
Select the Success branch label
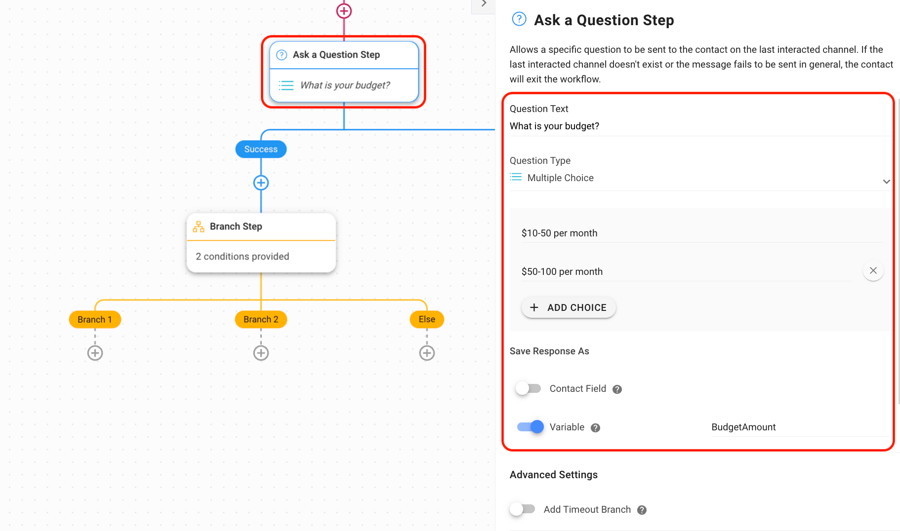point(261,149)
